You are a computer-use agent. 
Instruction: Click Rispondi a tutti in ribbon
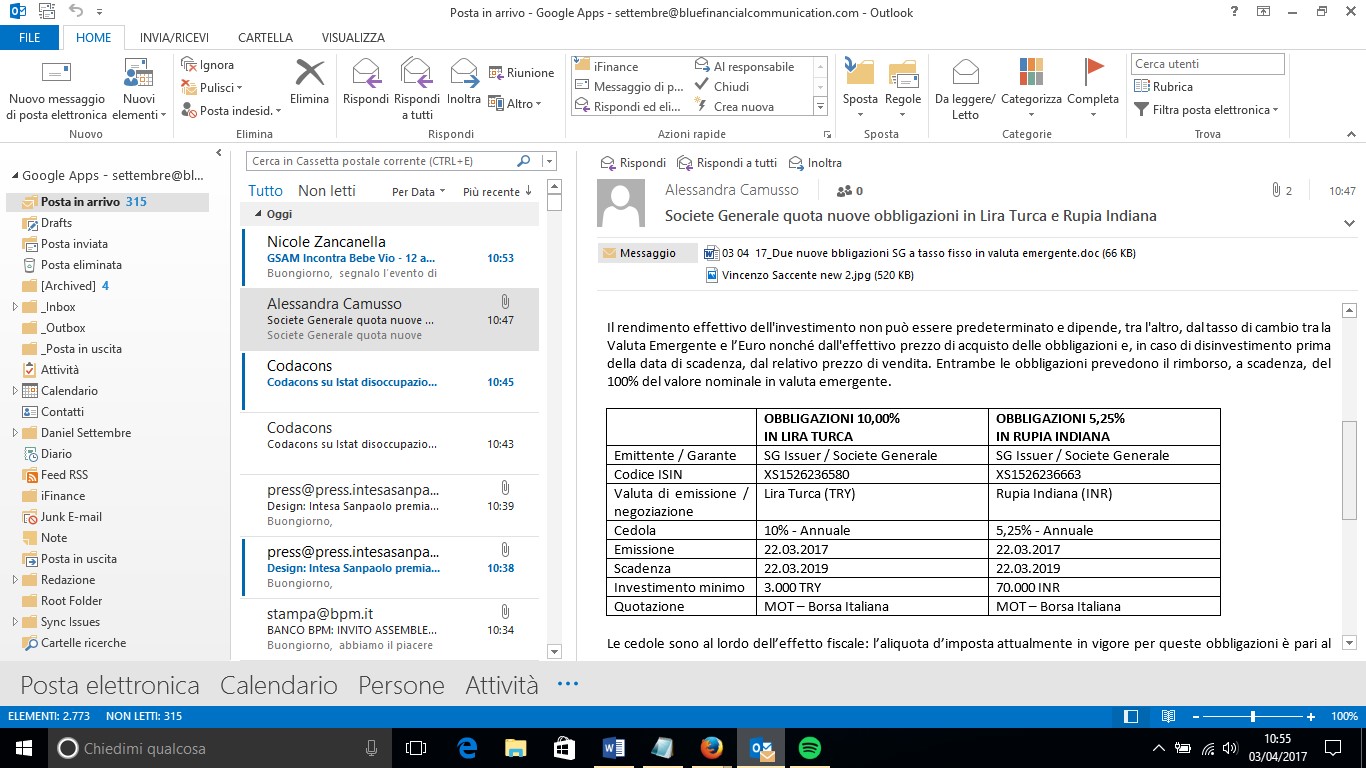417,90
